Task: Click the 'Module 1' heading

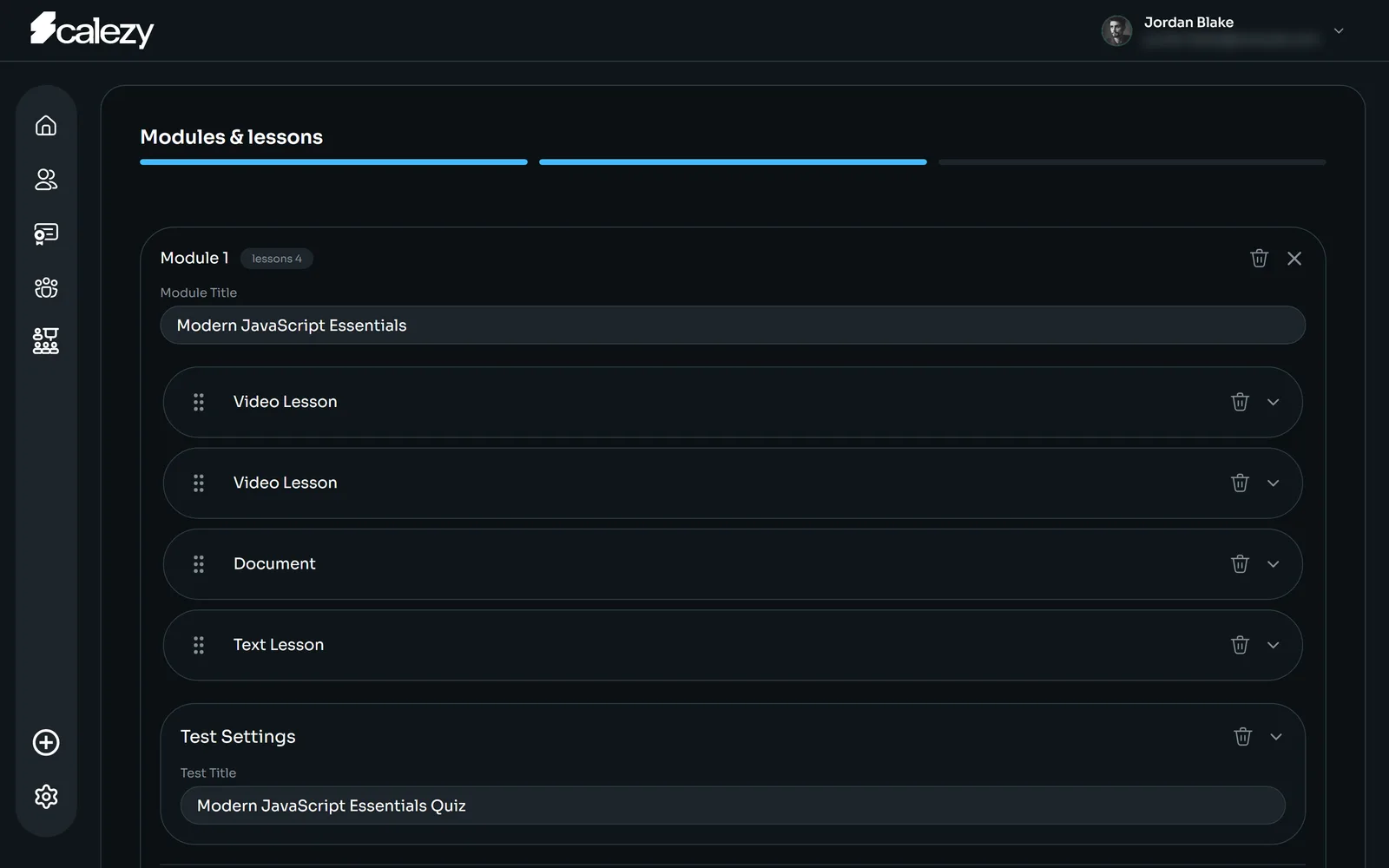Action: point(194,258)
